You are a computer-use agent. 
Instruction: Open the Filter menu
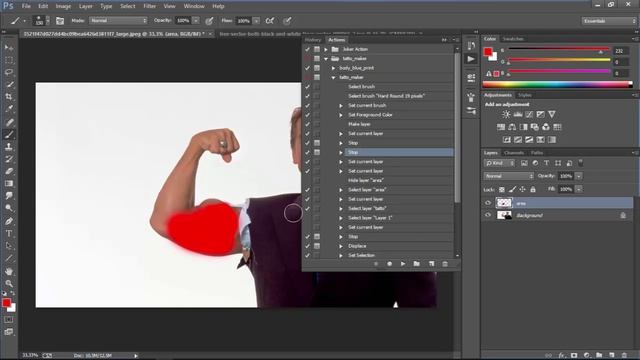pos(149,6)
